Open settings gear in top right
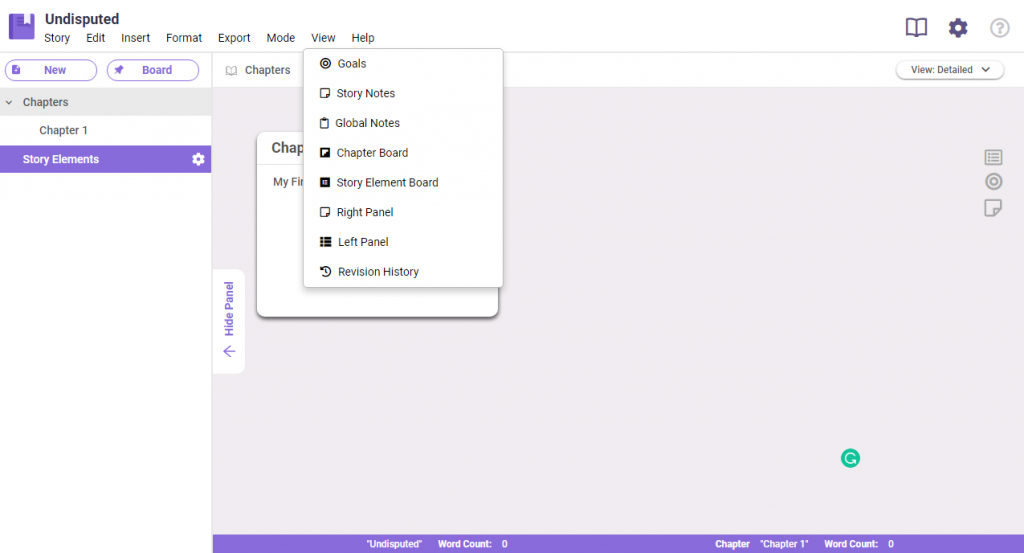Screen dimensions: 1024x553 (x=958, y=28)
